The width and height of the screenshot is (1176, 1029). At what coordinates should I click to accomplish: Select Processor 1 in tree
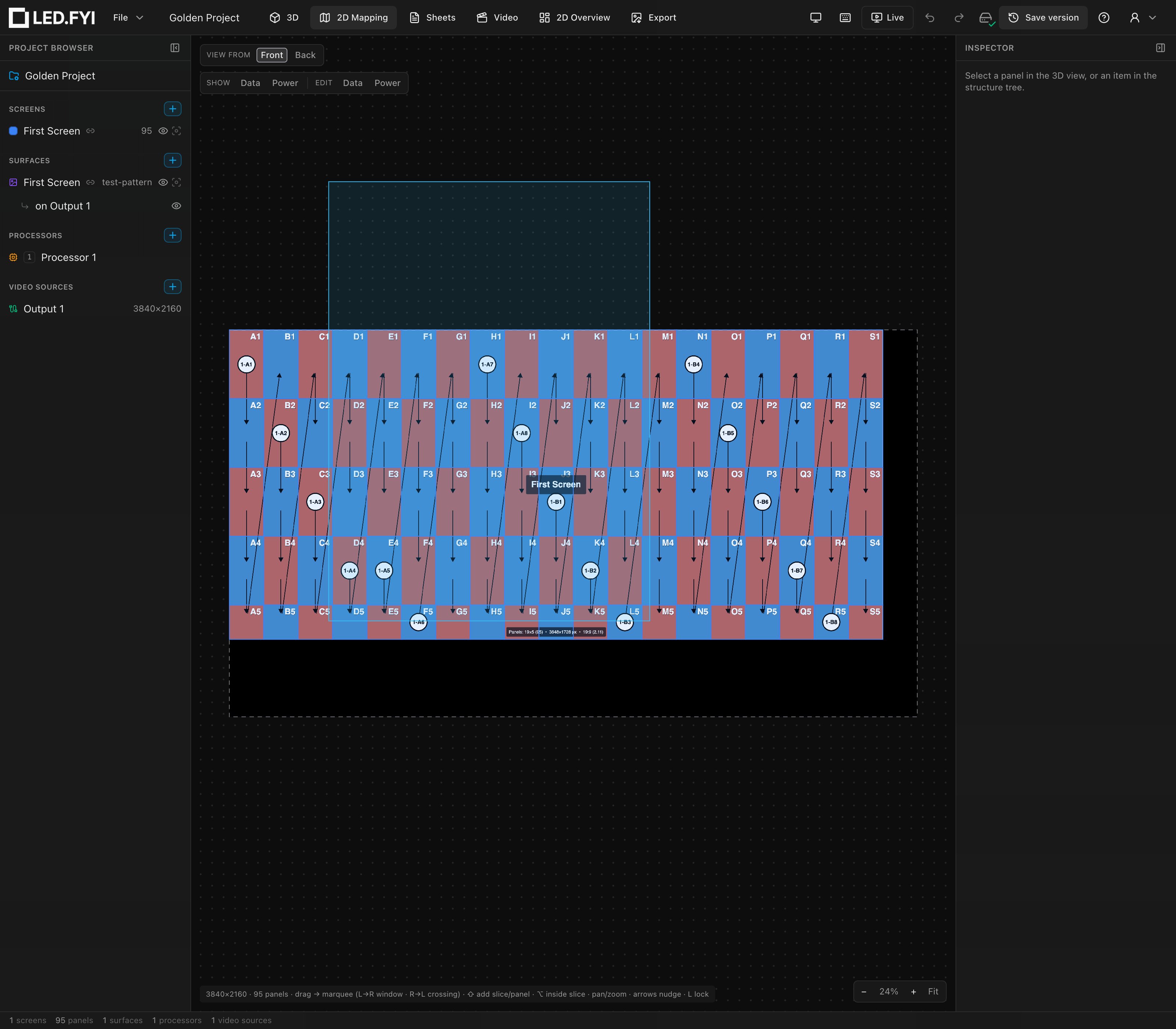point(95,257)
